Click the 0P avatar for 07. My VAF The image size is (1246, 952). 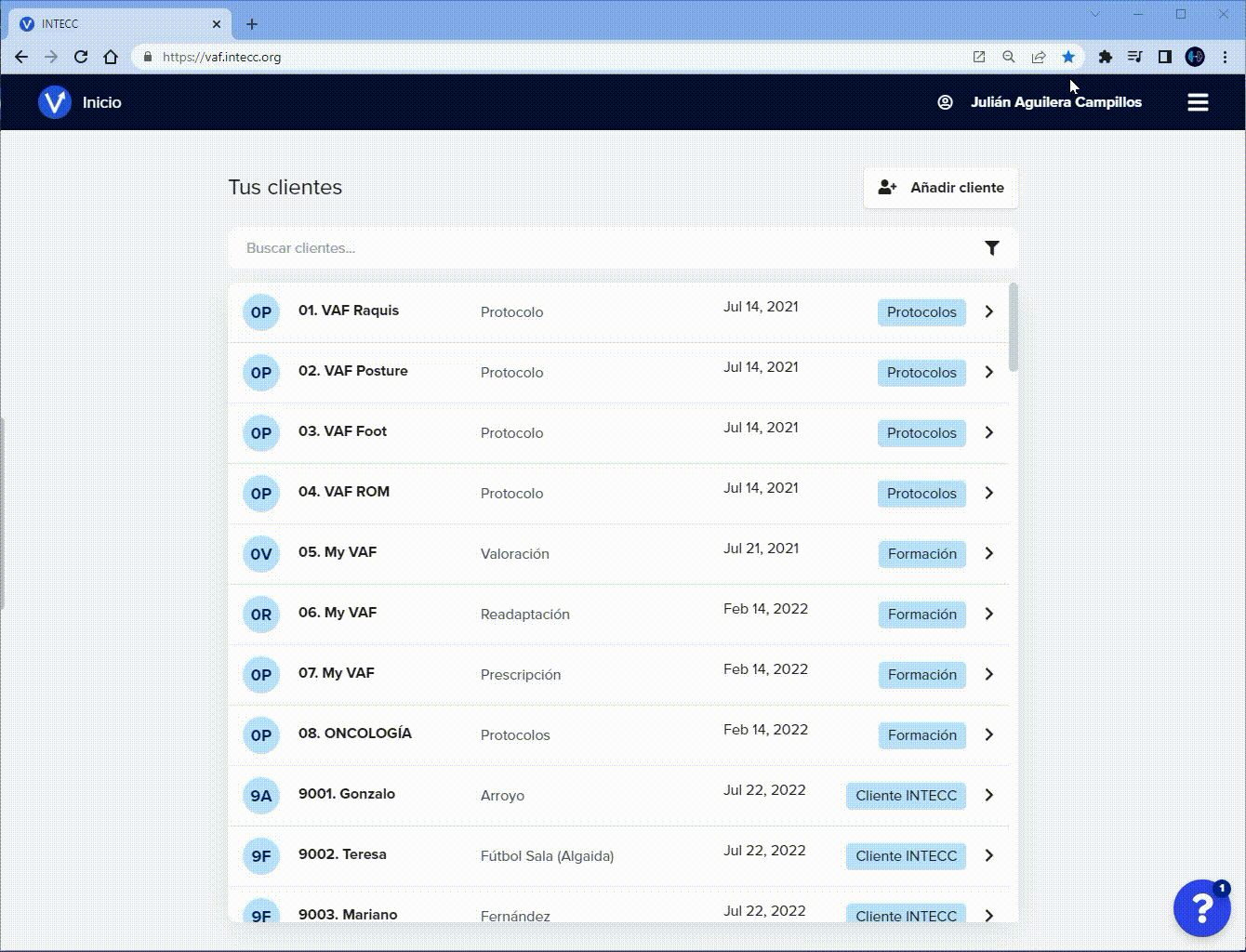coord(261,675)
